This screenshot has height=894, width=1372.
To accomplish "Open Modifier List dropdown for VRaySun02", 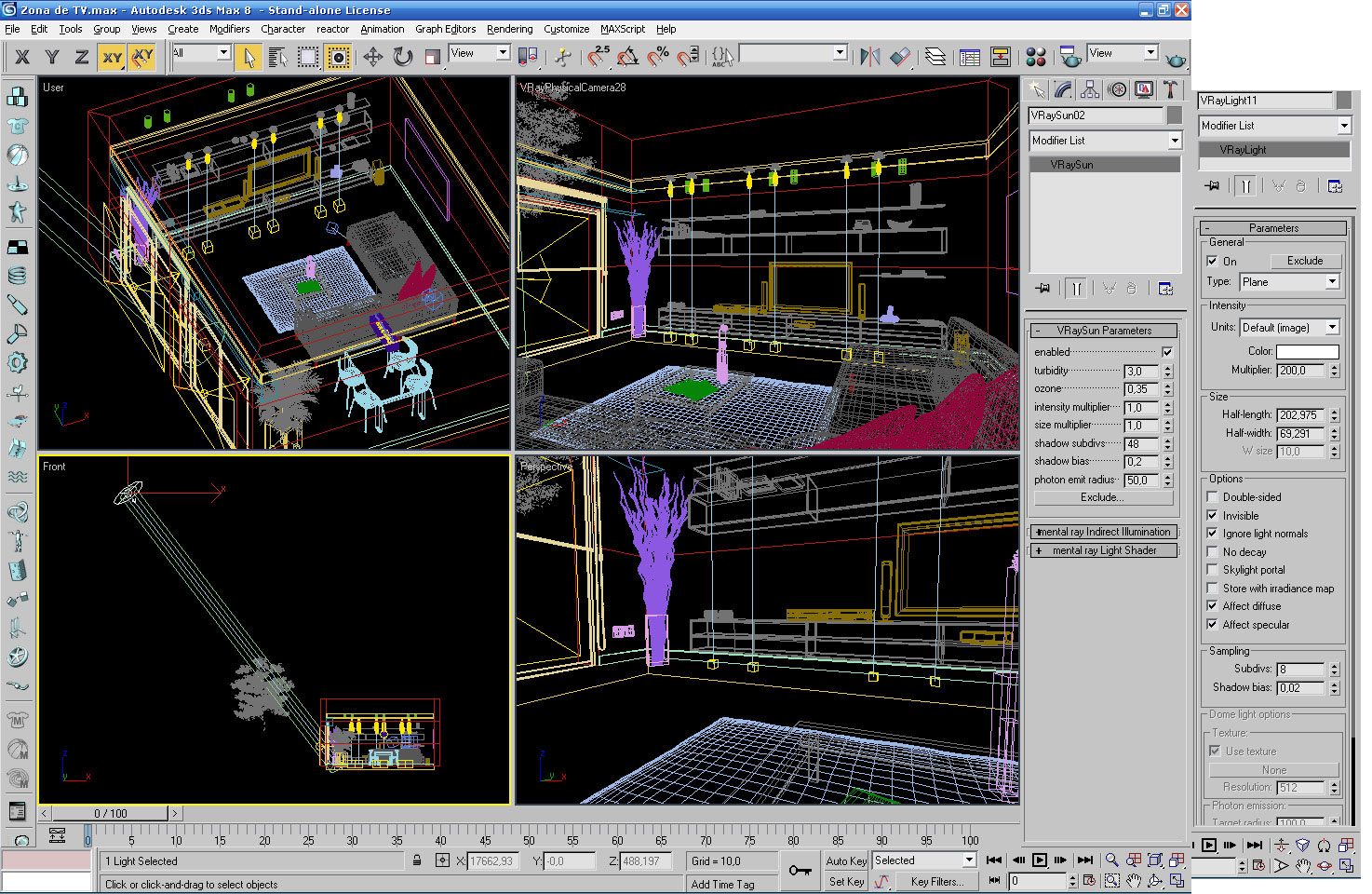I will [1105, 141].
